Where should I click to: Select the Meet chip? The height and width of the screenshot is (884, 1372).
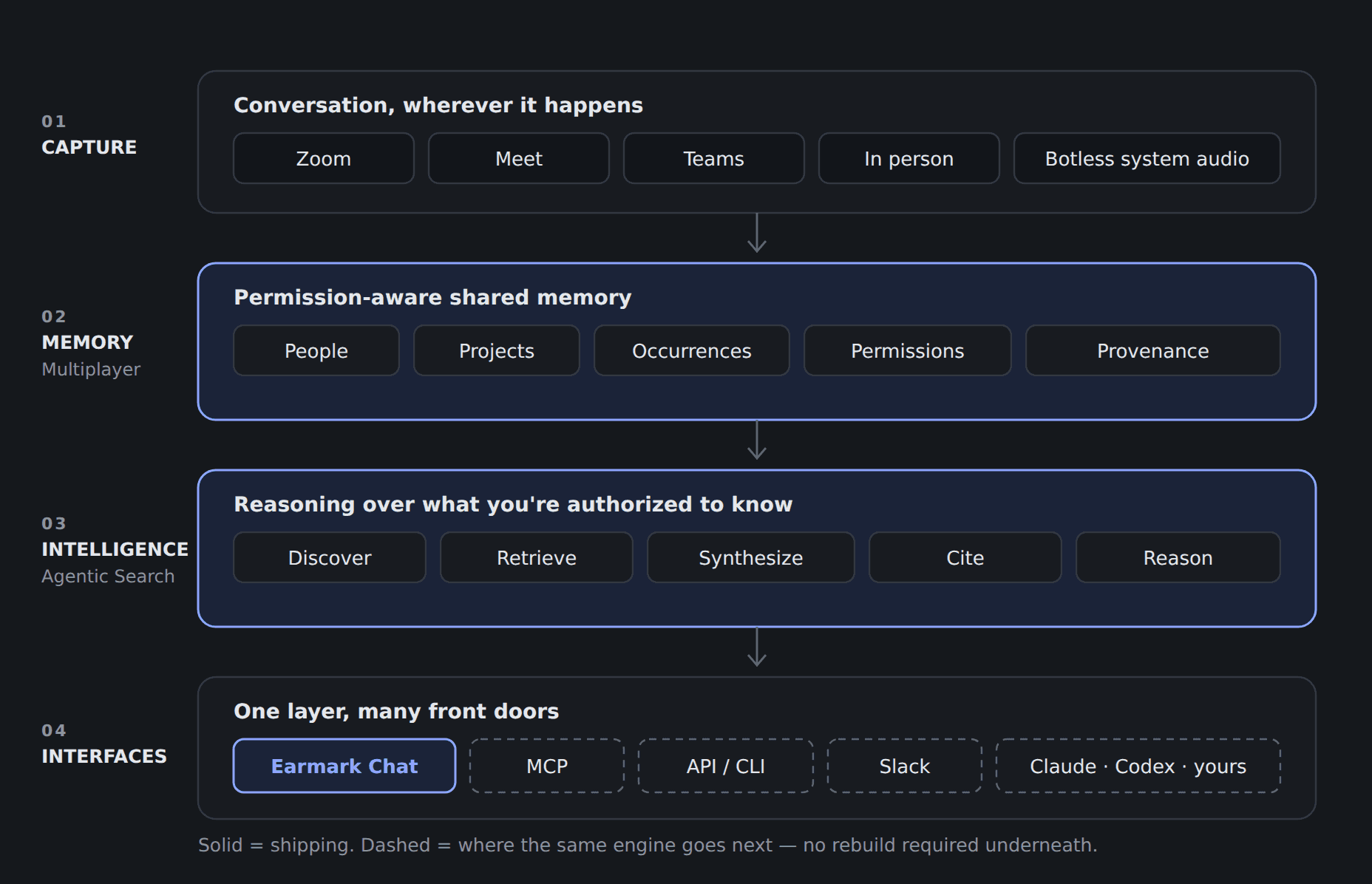point(519,158)
